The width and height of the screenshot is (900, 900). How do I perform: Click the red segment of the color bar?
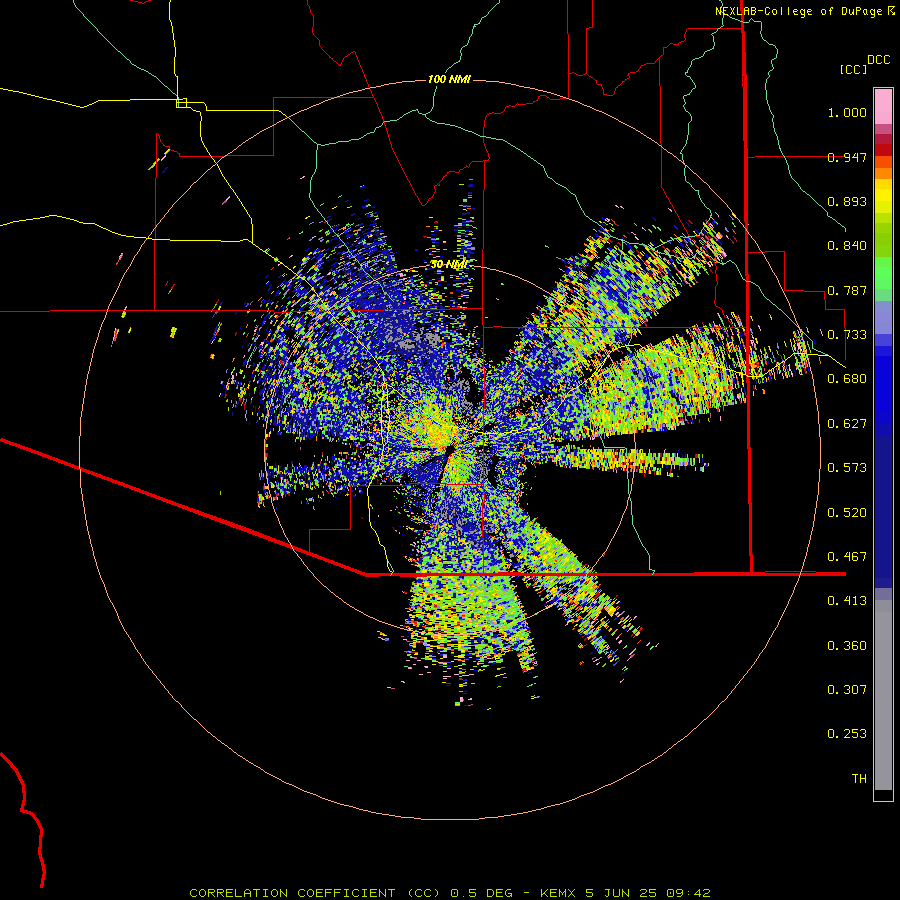pos(883,150)
